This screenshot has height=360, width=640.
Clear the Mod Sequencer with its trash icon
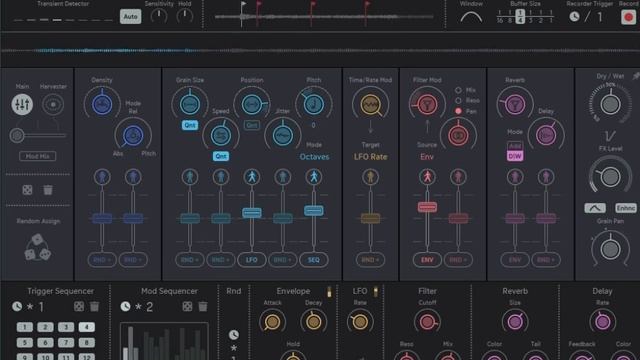203,306
